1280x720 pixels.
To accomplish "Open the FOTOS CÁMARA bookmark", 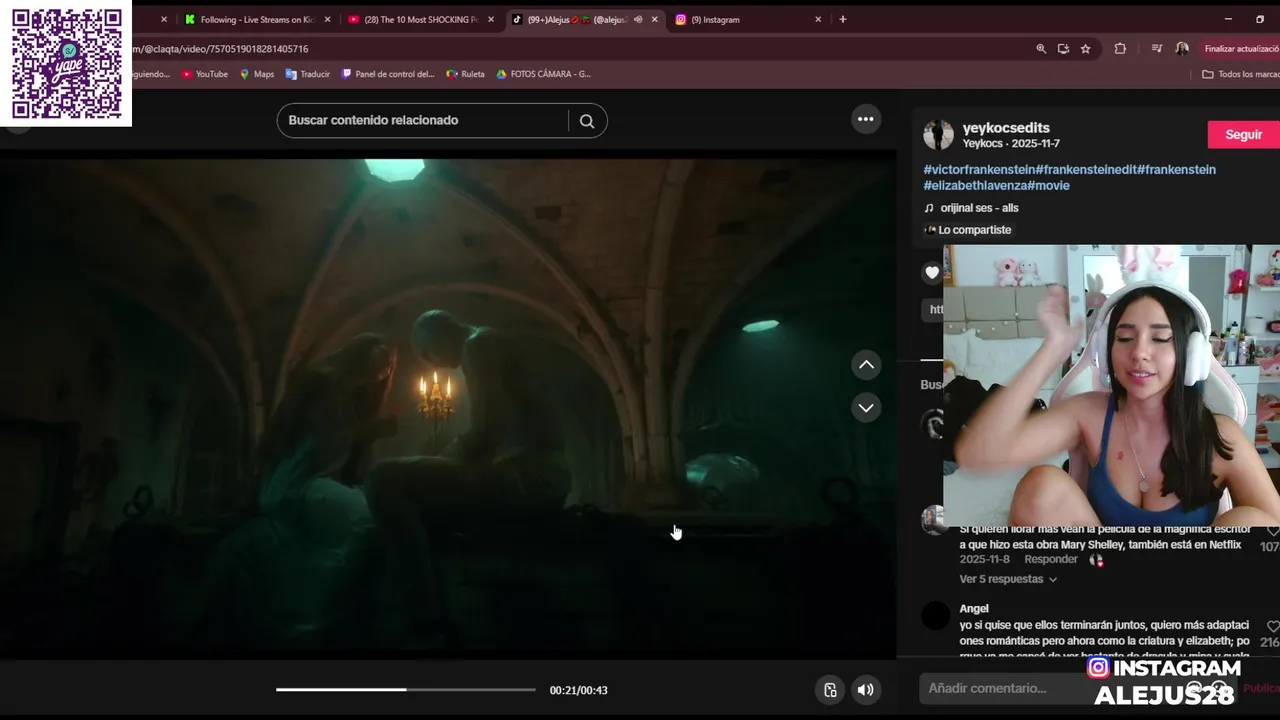I will (544, 74).
